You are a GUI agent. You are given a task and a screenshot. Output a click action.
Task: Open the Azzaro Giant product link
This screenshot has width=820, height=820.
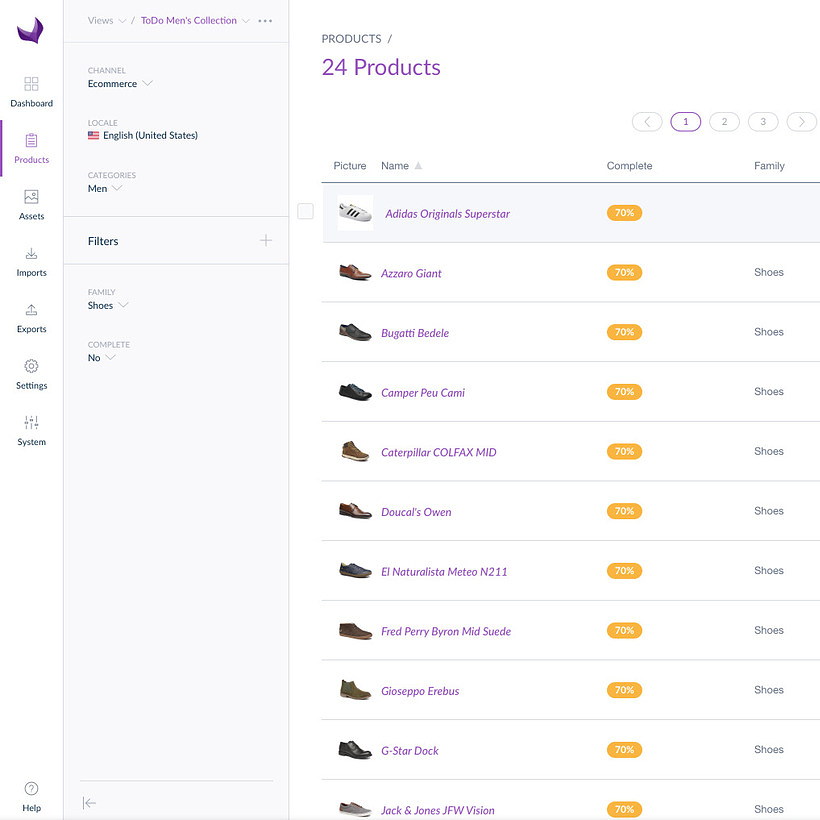click(411, 274)
